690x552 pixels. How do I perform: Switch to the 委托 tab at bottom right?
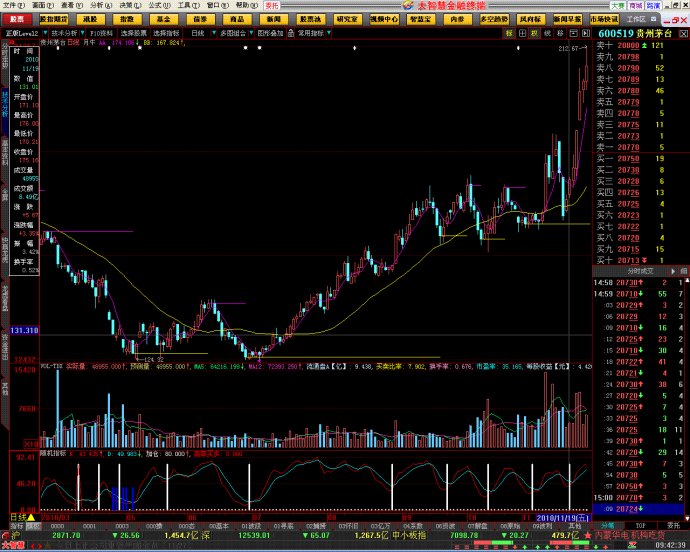click(x=673, y=526)
